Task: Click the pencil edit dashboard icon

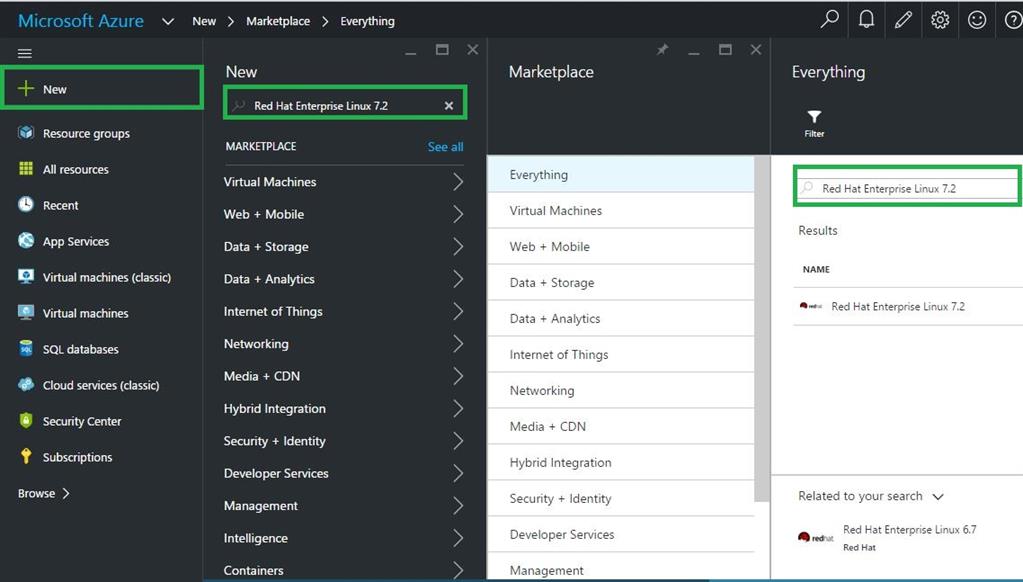Action: [x=903, y=20]
